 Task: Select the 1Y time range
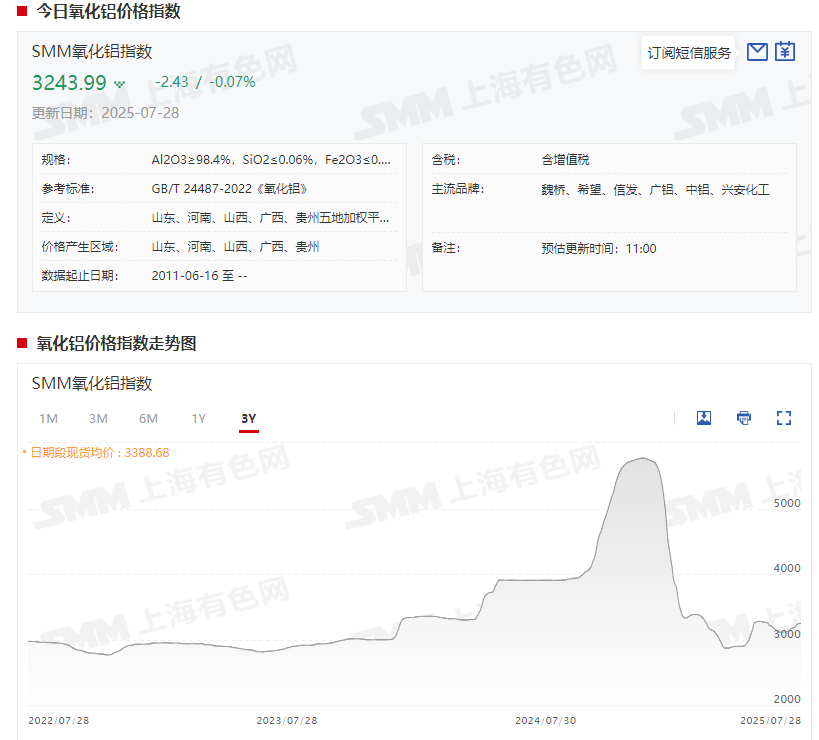click(x=199, y=418)
